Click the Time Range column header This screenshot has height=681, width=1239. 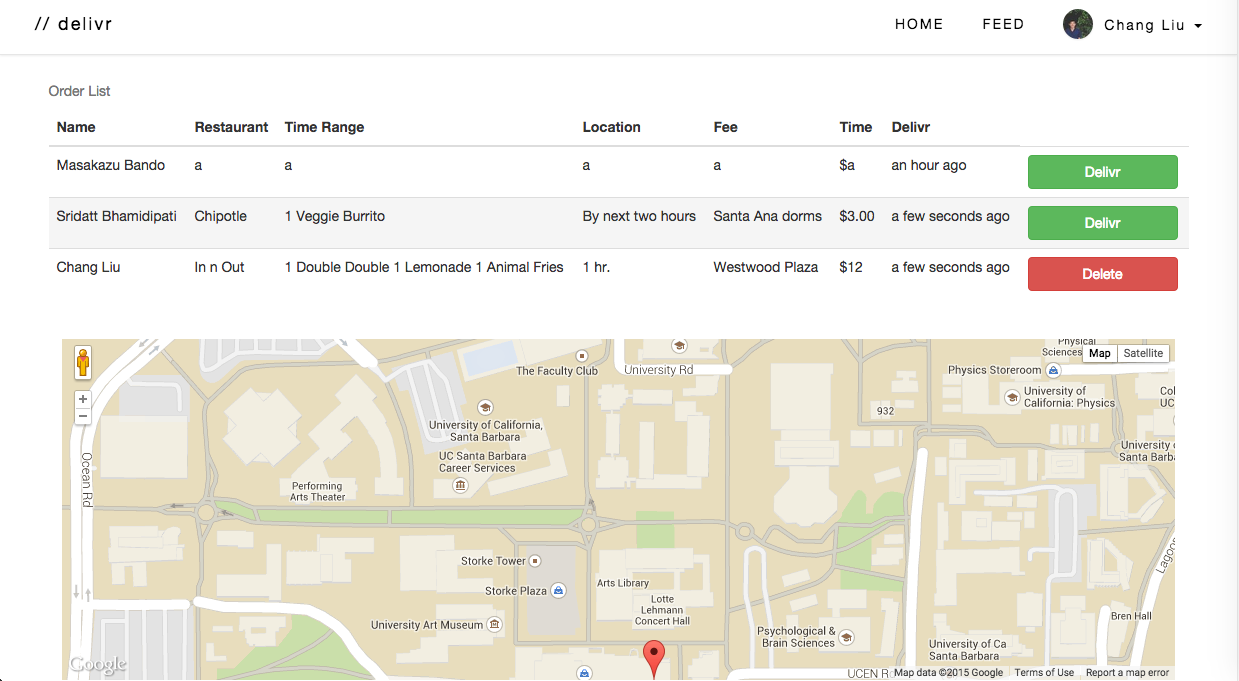click(x=324, y=127)
